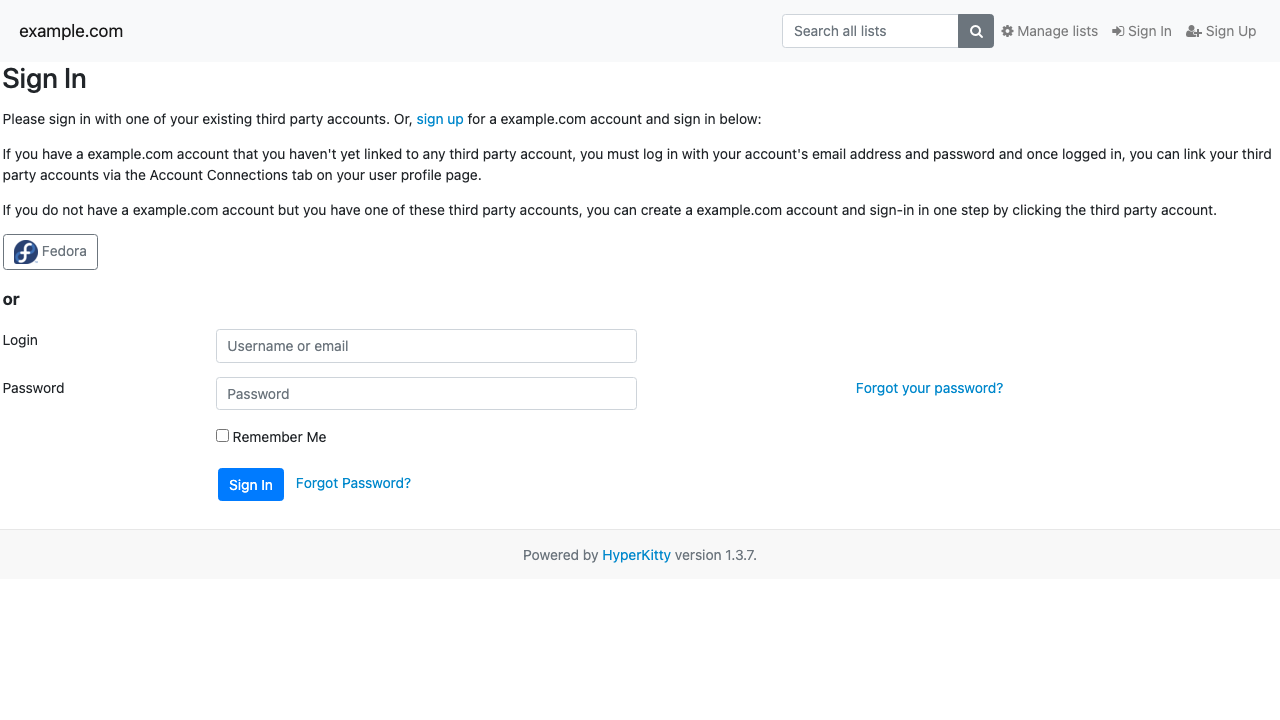
Task: Focus the Password input field
Action: [x=426, y=394]
